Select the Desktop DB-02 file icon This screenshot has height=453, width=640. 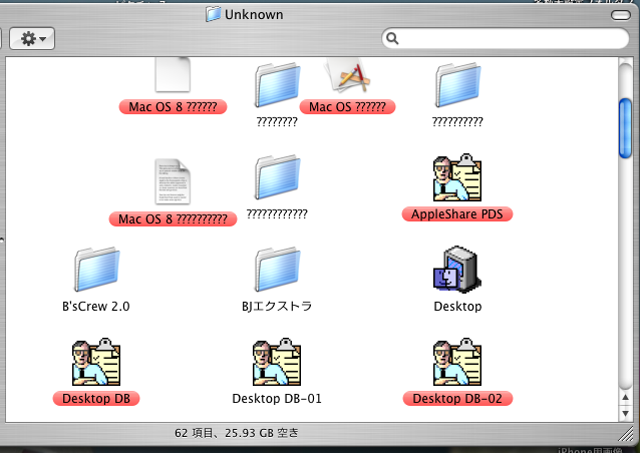tap(458, 362)
